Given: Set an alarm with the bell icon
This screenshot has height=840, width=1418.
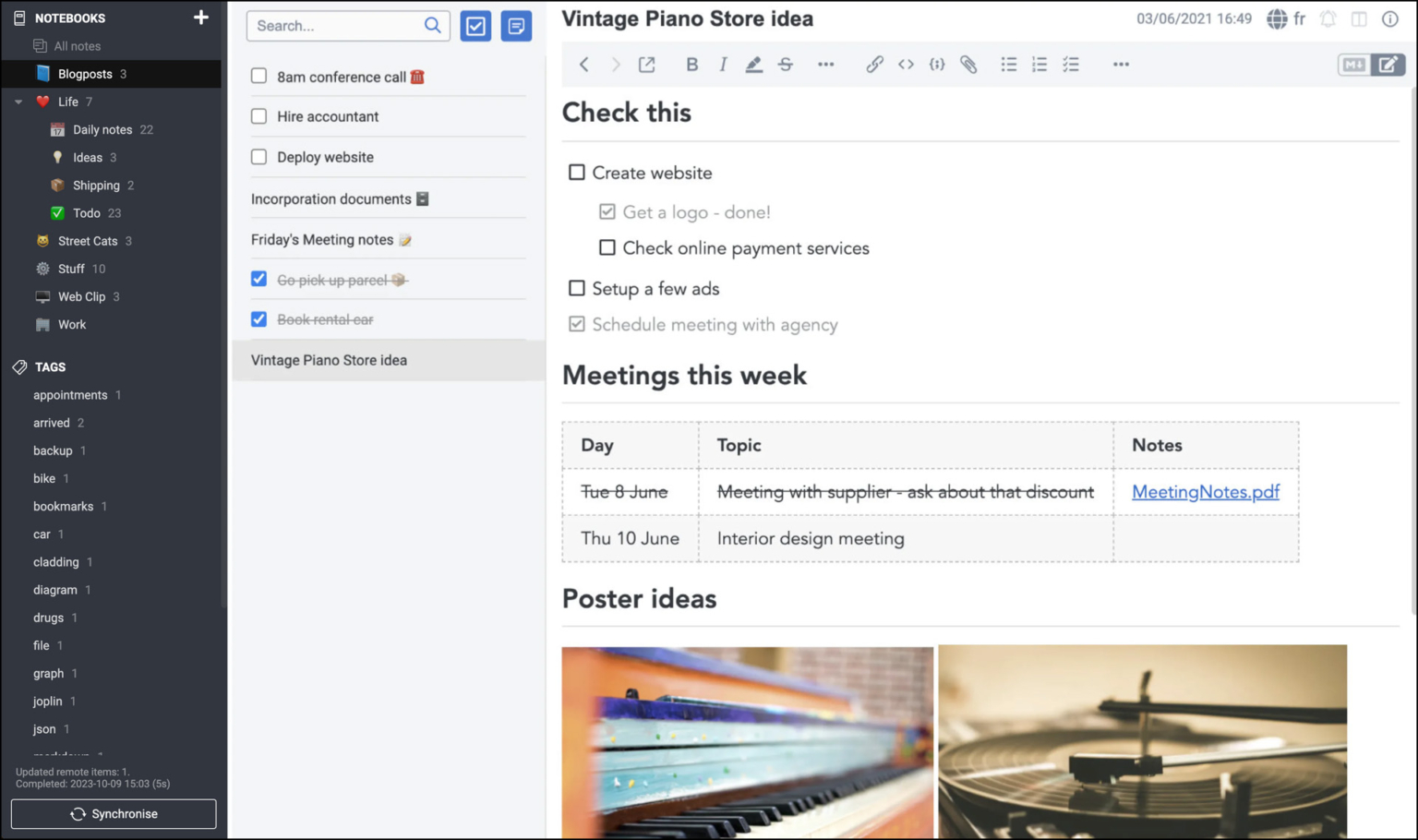Looking at the screenshot, I should click(x=1328, y=18).
